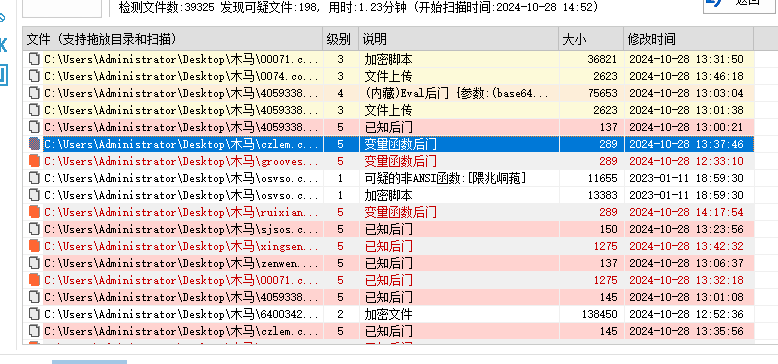This screenshot has width=778, height=364.
Task: Click file icon of row modified 13:35:56
Action: tap(34, 330)
